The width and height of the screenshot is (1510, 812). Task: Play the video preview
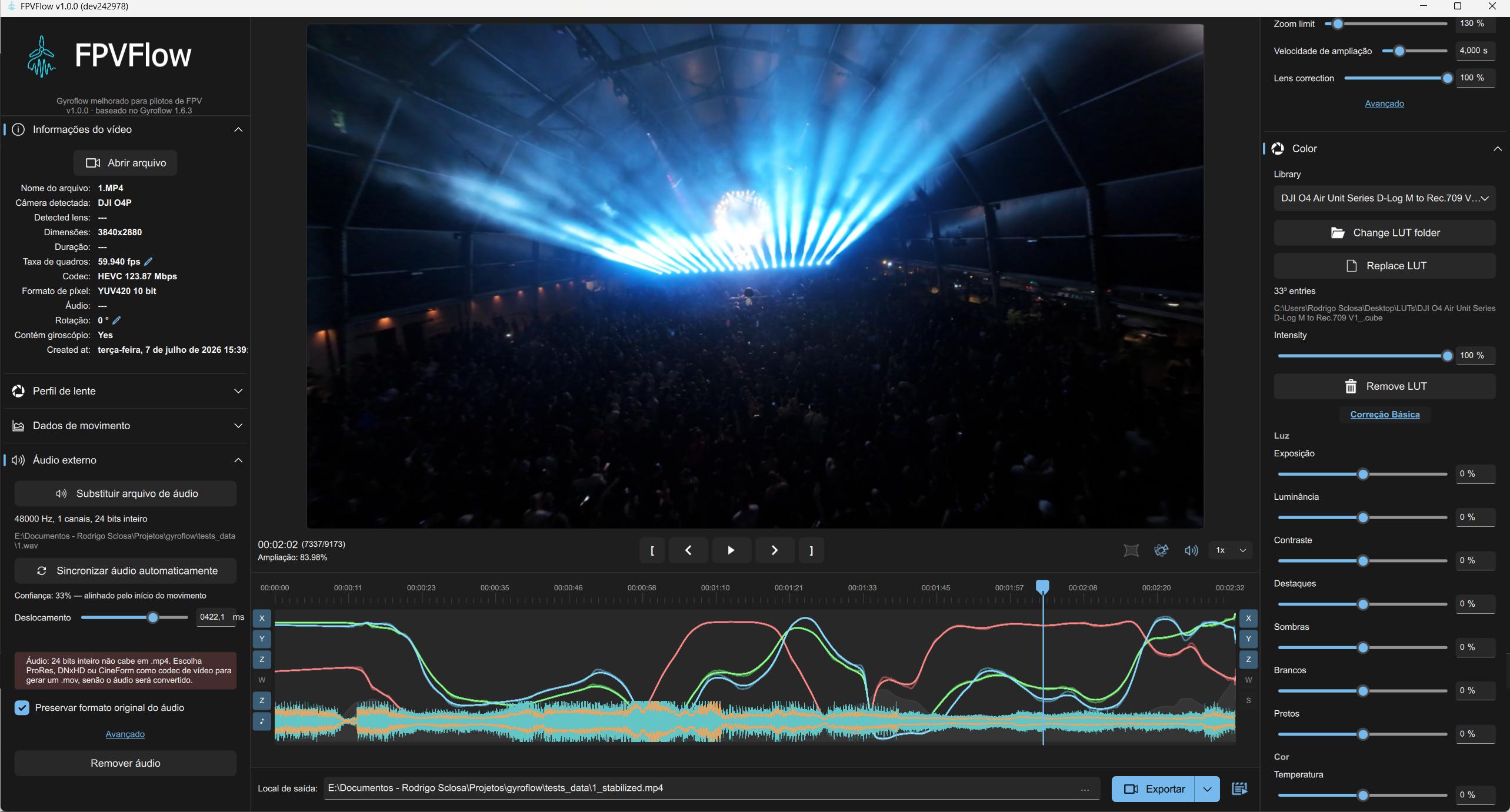(731, 550)
